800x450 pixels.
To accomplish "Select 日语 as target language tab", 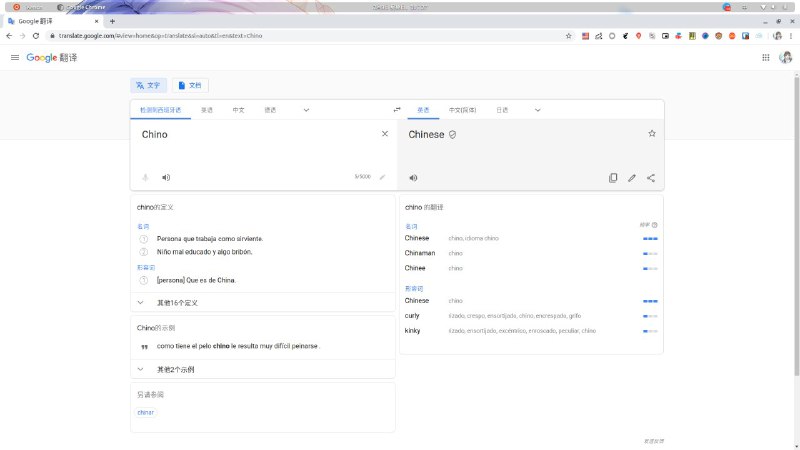I will click(x=502, y=110).
